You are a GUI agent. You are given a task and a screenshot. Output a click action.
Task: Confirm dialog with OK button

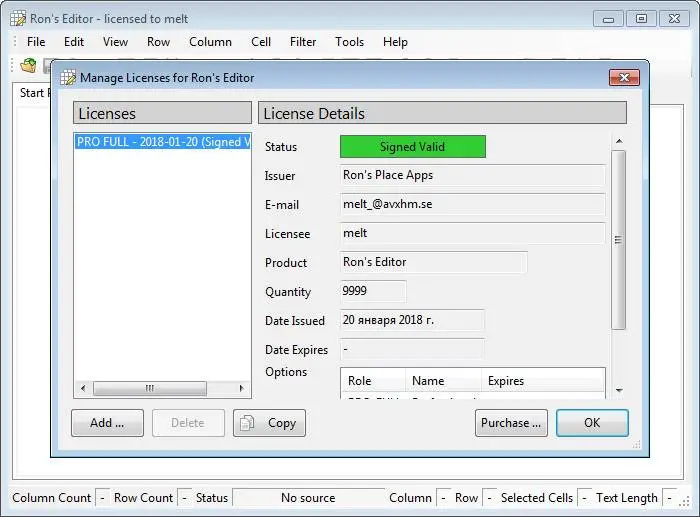click(x=592, y=423)
